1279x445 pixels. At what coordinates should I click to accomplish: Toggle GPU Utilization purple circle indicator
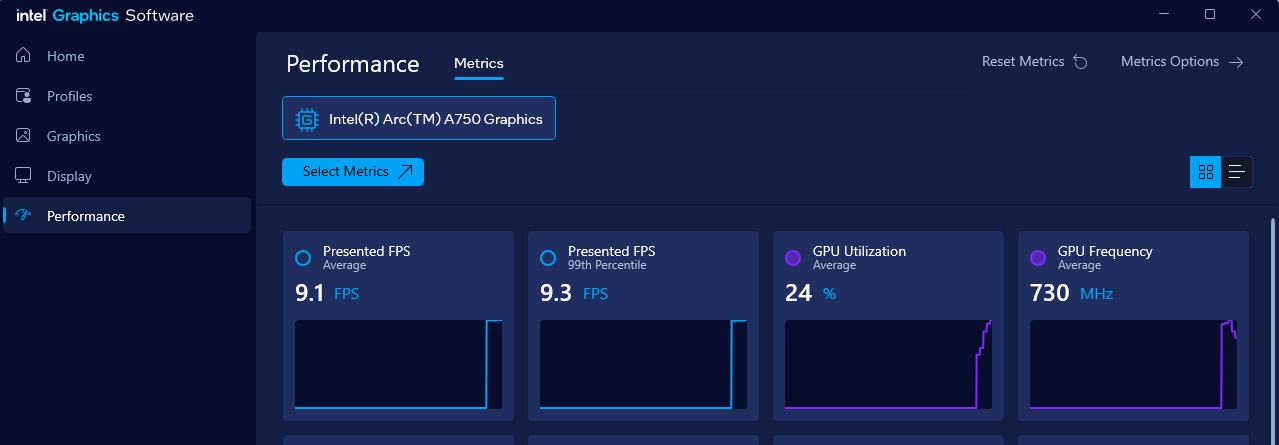click(x=793, y=258)
